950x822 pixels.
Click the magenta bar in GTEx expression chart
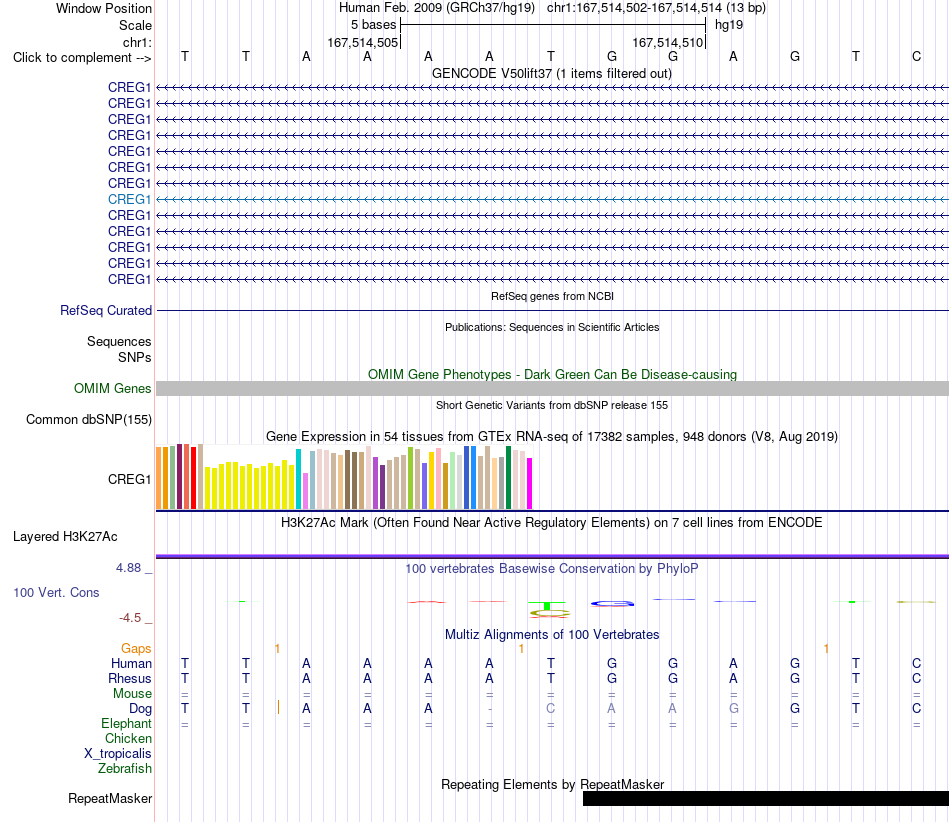(x=530, y=483)
